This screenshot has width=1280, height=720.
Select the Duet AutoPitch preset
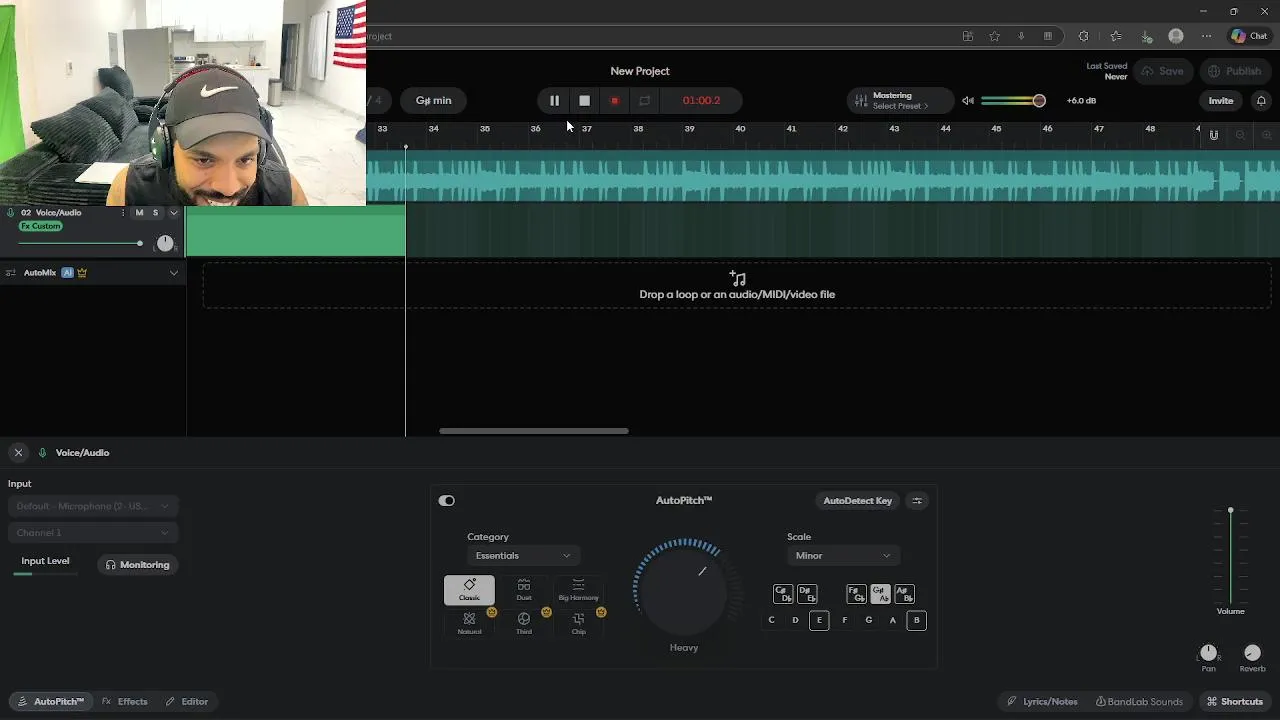[524, 590]
